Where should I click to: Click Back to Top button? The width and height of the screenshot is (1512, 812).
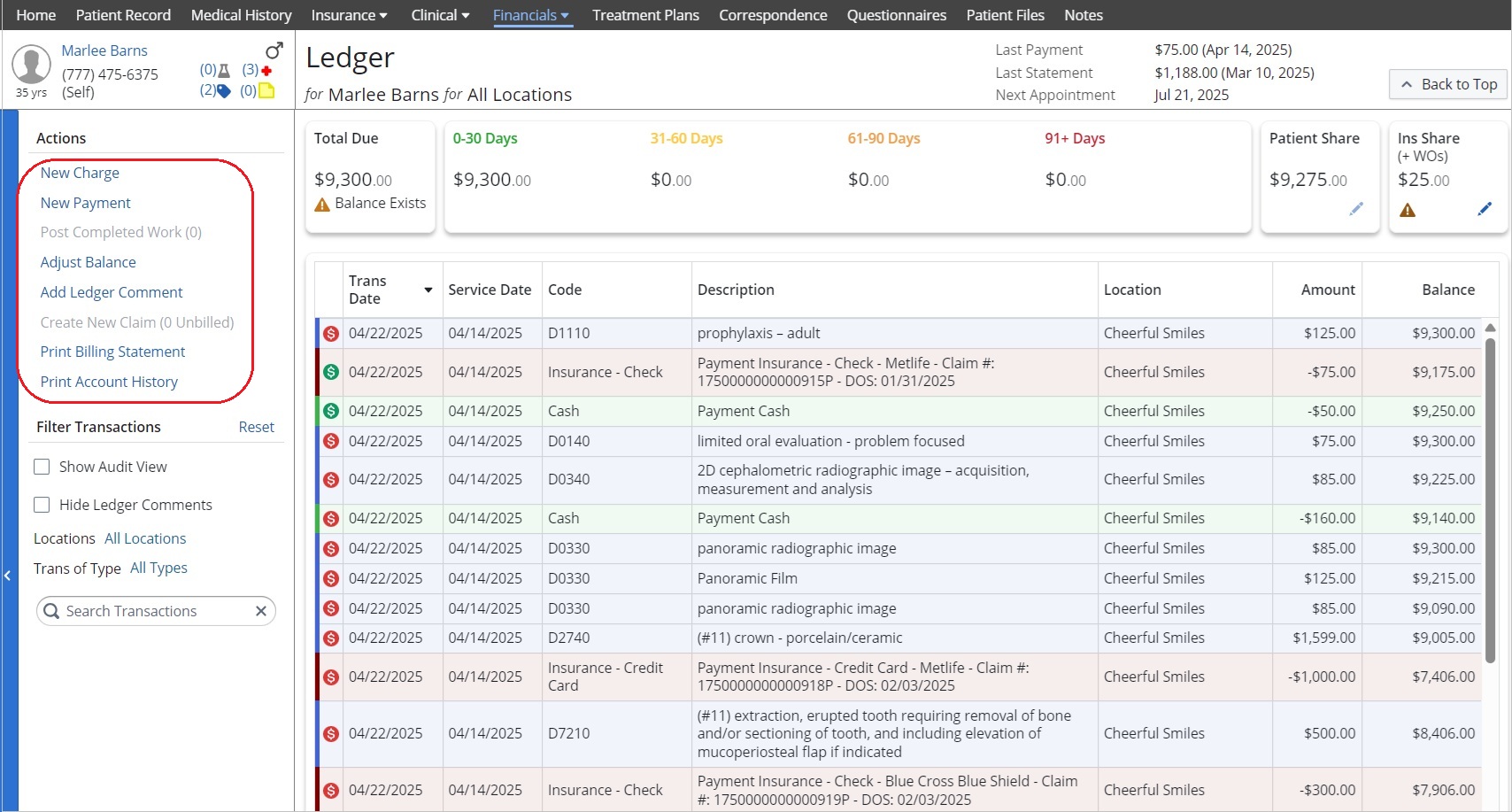[1447, 84]
